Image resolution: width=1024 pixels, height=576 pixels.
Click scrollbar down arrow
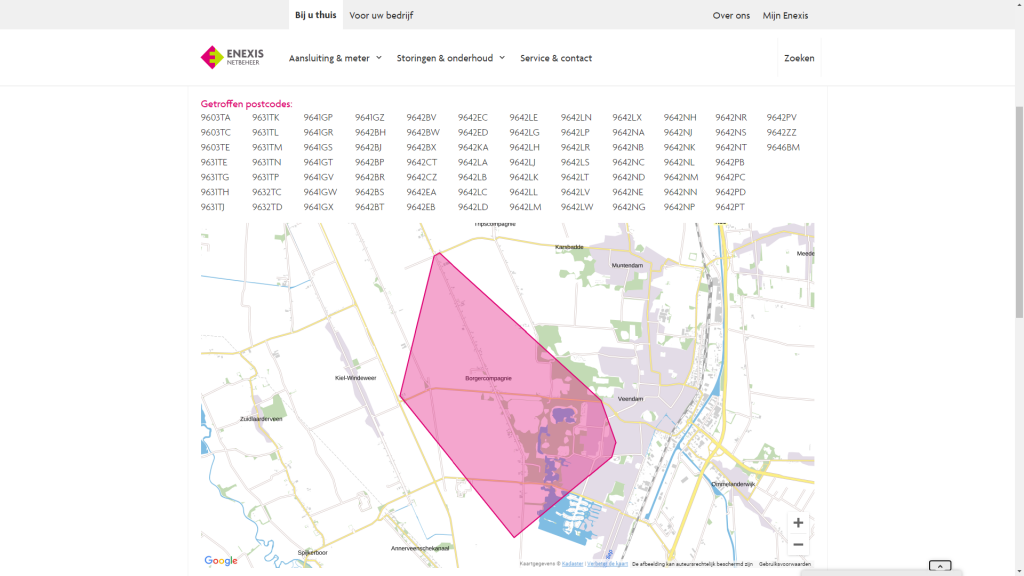(x=1018, y=570)
